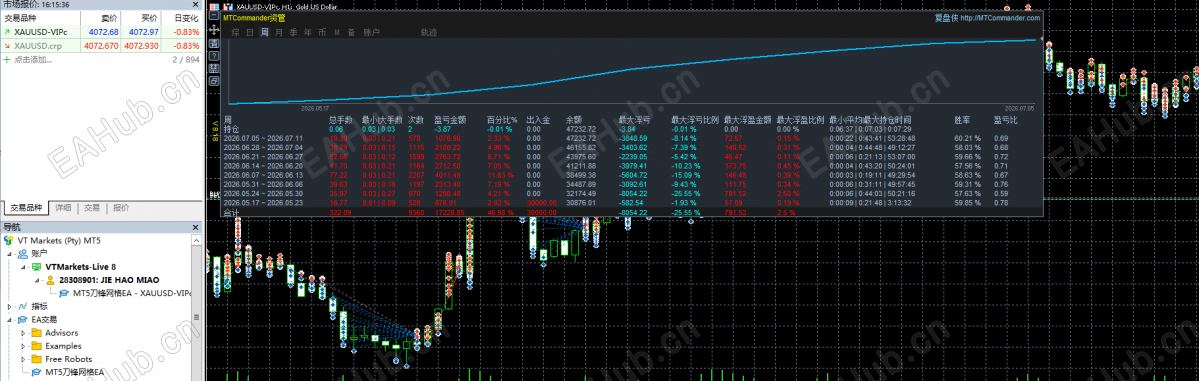
Task: Select the 综 tab in MTCommander
Action: 236,32
